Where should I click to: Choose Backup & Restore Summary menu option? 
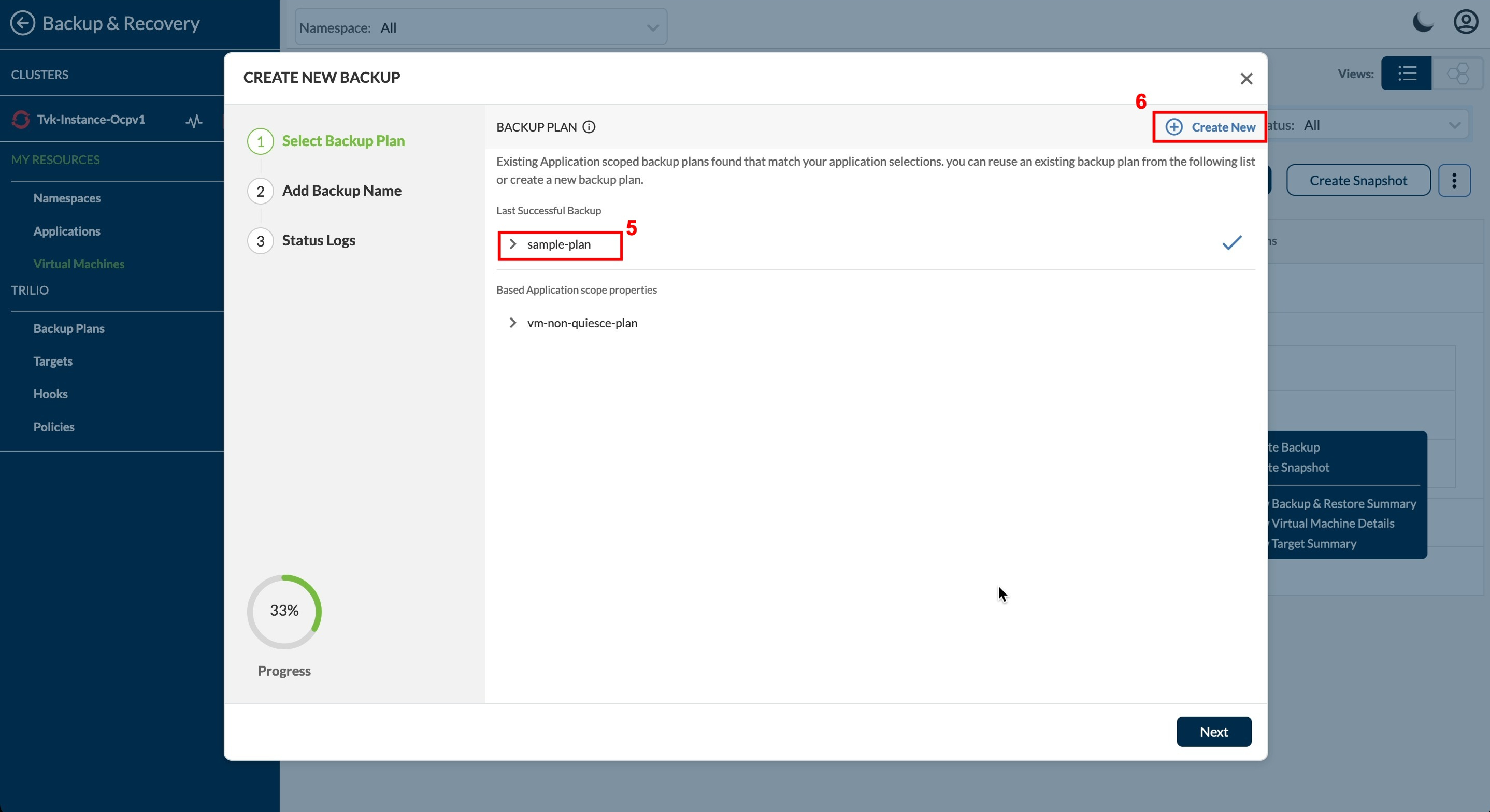[x=1343, y=503]
